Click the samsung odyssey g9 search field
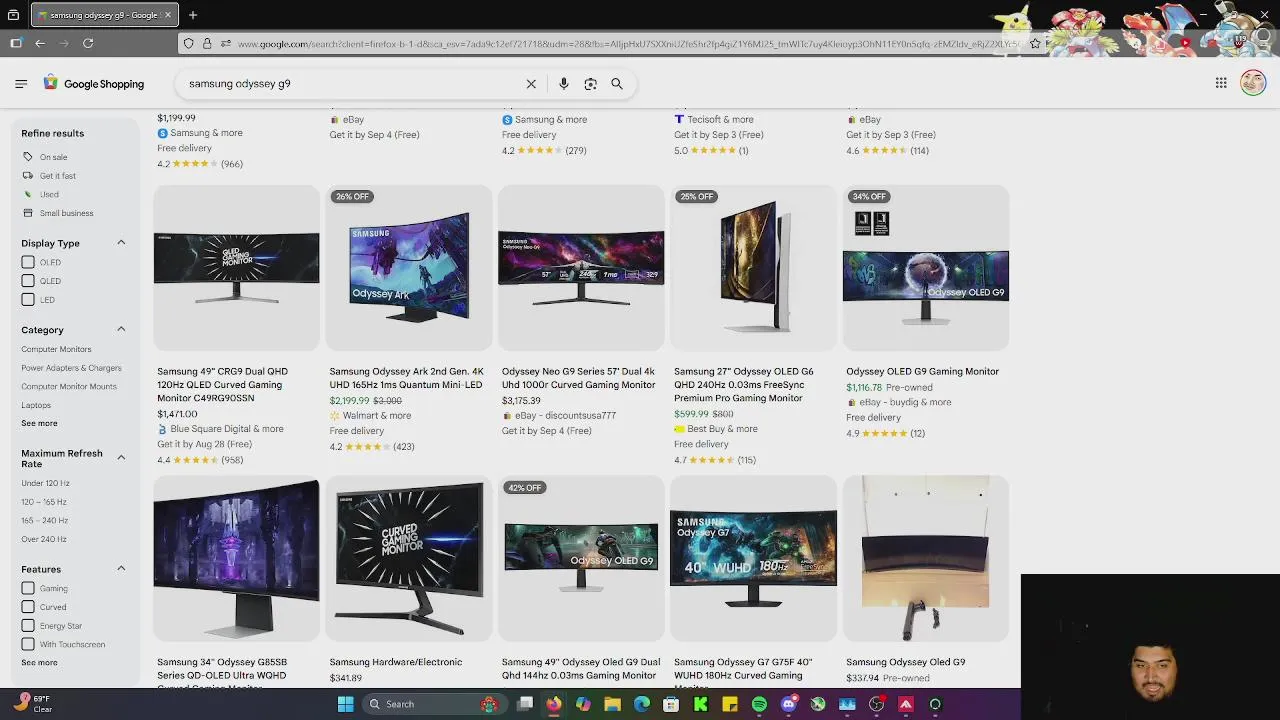This screenshot has width=1280, height=720. pyautogui.click(x=350, y=84)
